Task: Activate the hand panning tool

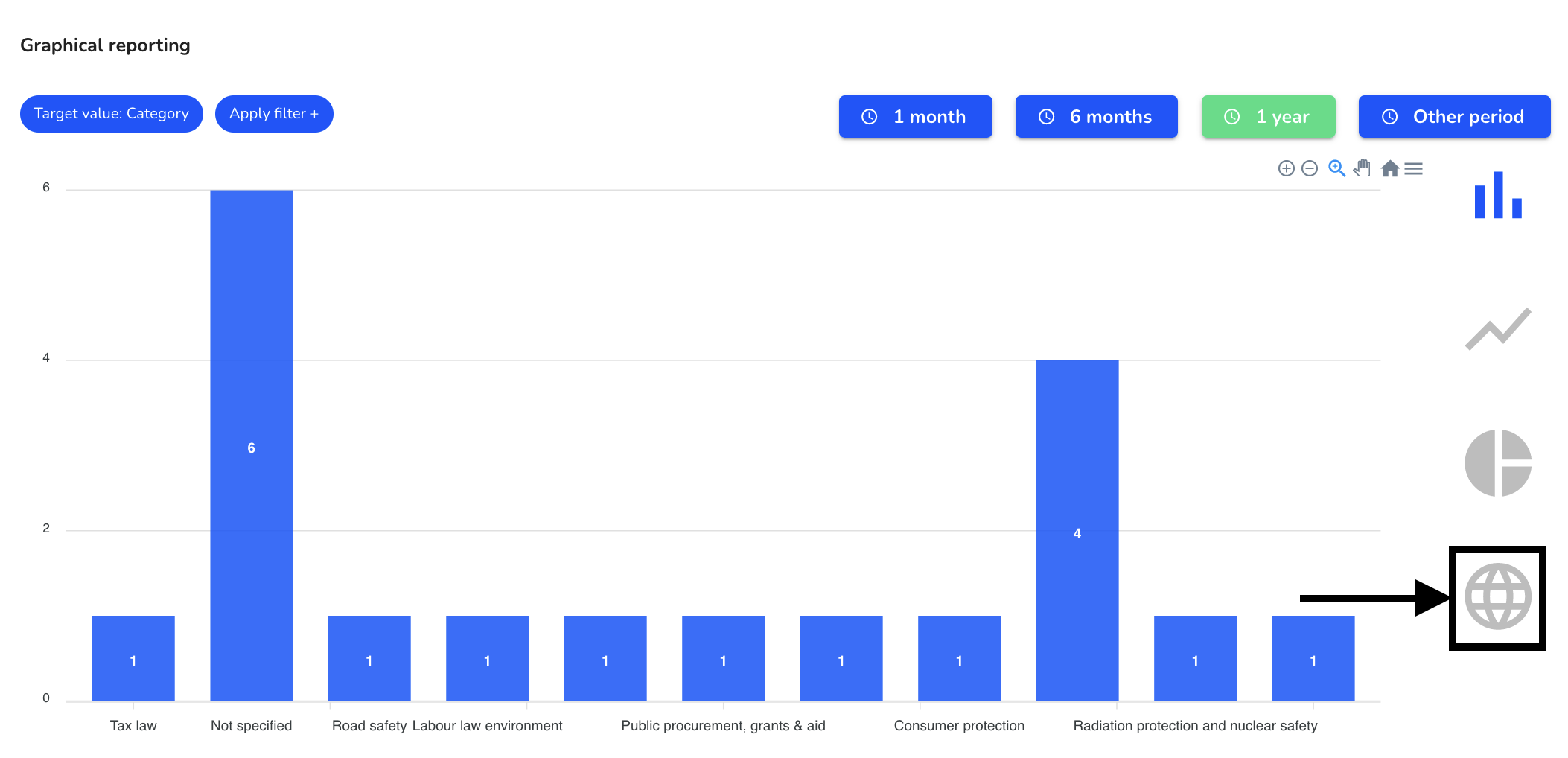Action: click(1363, 168)
